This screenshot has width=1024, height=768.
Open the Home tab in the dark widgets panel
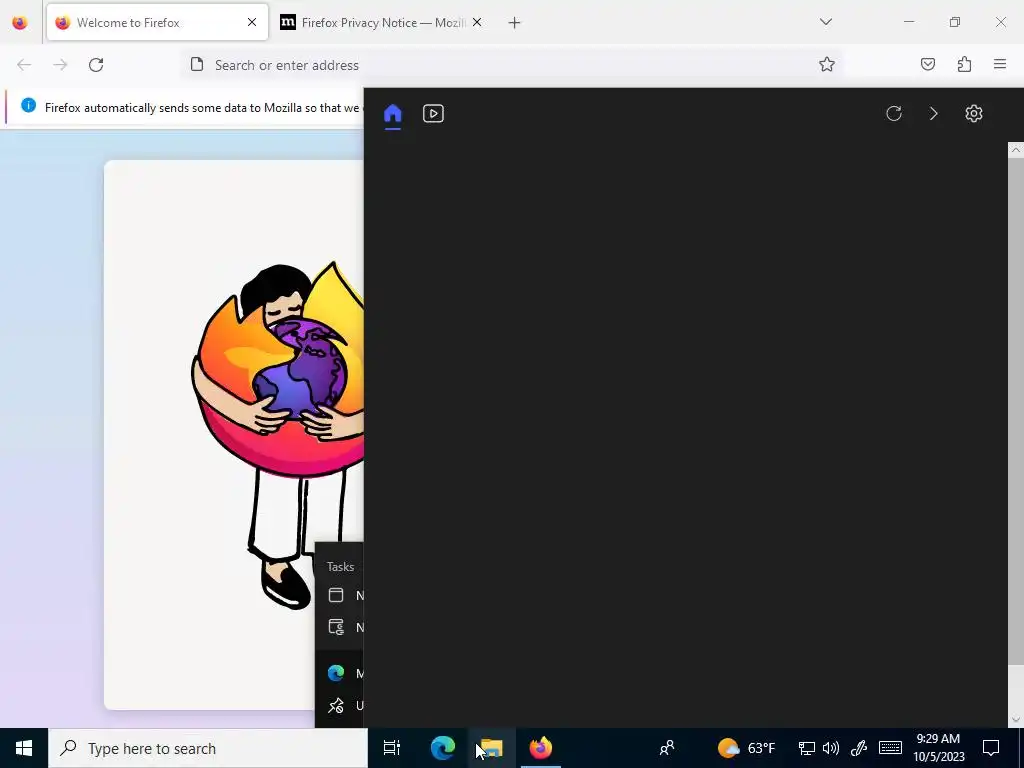[392, 114]
